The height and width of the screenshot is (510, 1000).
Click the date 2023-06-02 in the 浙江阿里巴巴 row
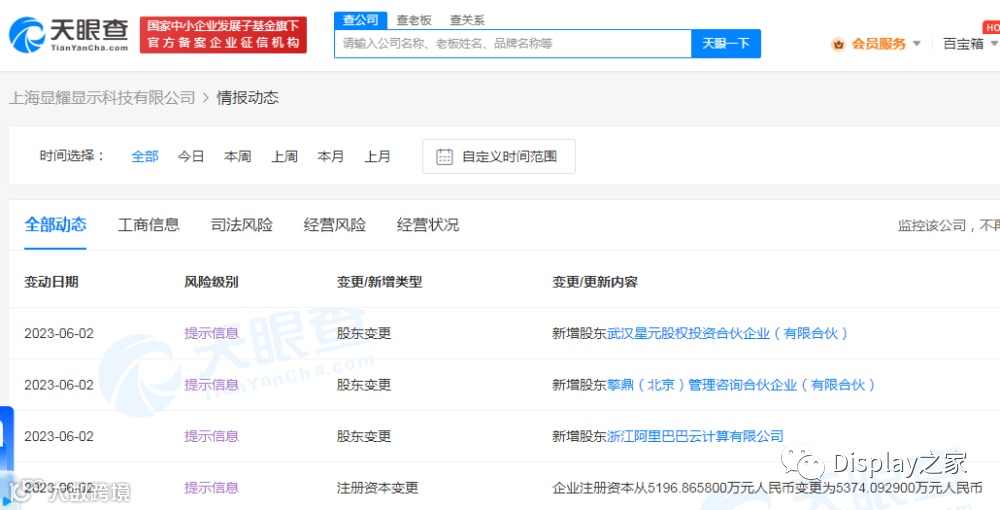59,437
